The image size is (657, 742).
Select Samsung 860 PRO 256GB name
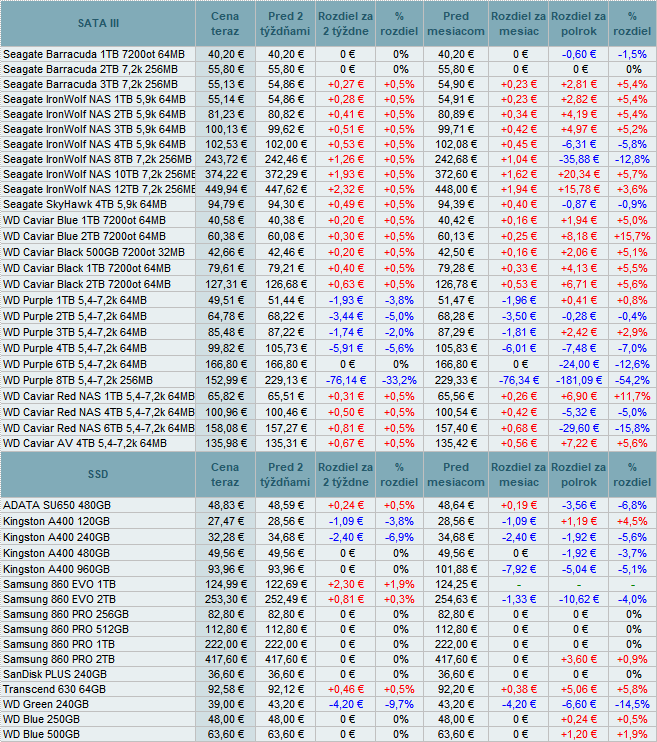point(66,615)
